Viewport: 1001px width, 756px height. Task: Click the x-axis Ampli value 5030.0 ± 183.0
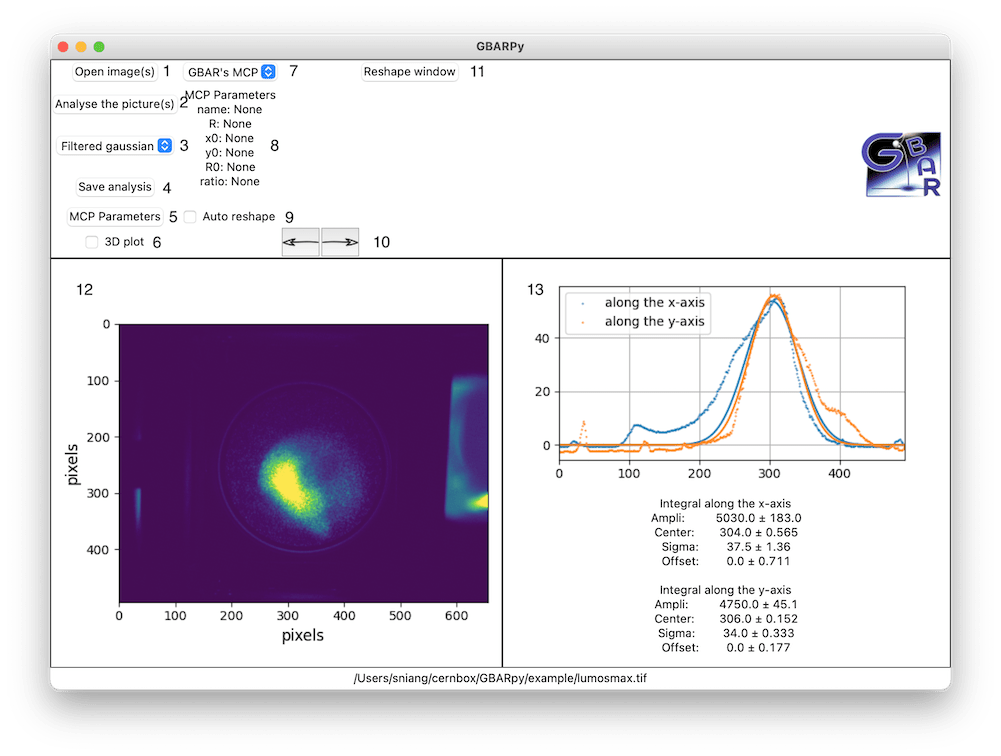(758, 518)
